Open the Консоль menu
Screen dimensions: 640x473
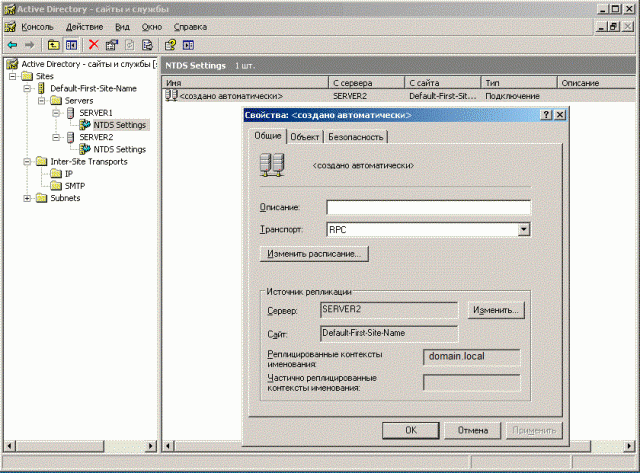click(x=37, y=27)
